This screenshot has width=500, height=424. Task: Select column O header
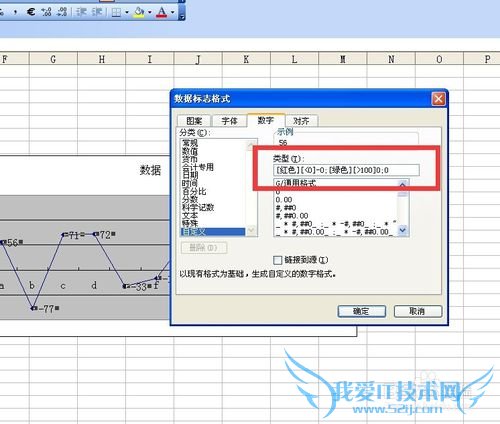click(439, 59)
